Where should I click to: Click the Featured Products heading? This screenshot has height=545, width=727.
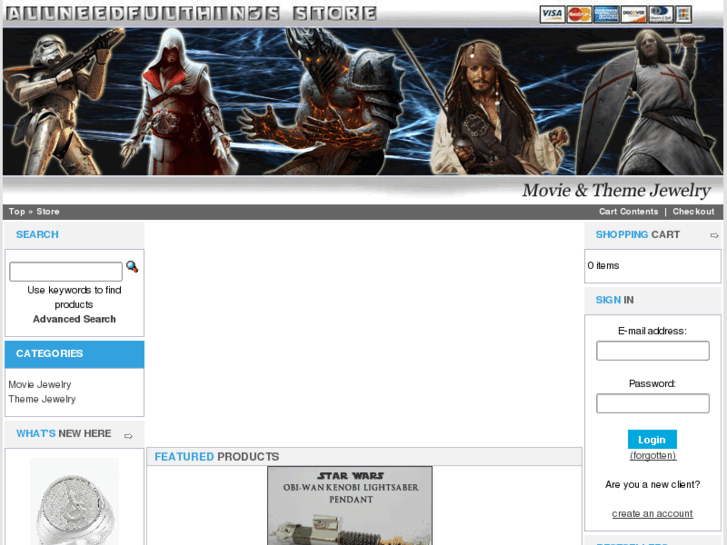pos(217,457)
